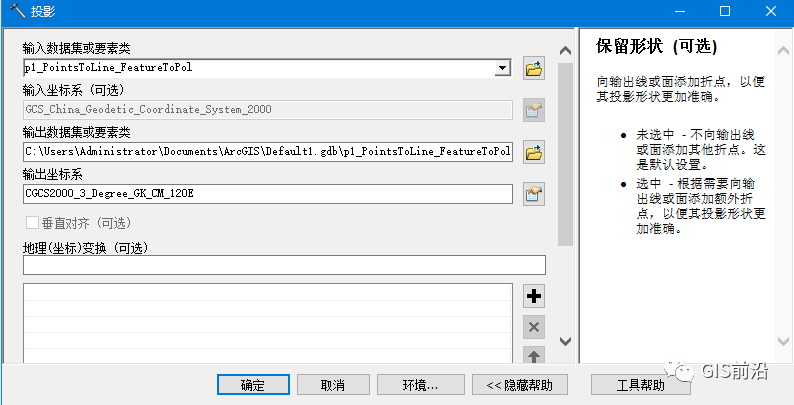This screenshot has height=405, width=794.
Task: Click the output dataset path field
Action: (x=268, y=151)
